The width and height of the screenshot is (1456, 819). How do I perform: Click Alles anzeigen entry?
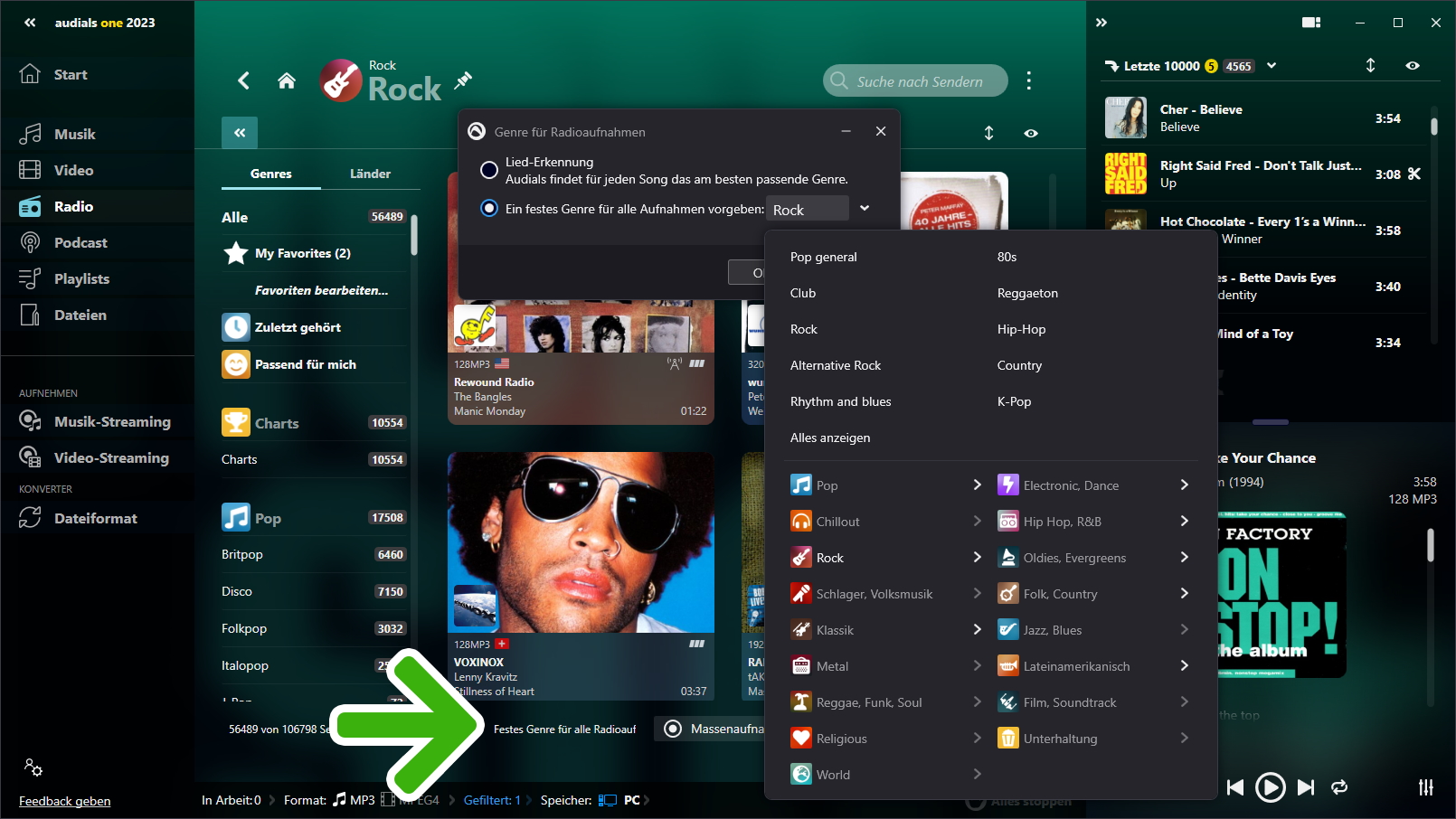coord(830,438)
